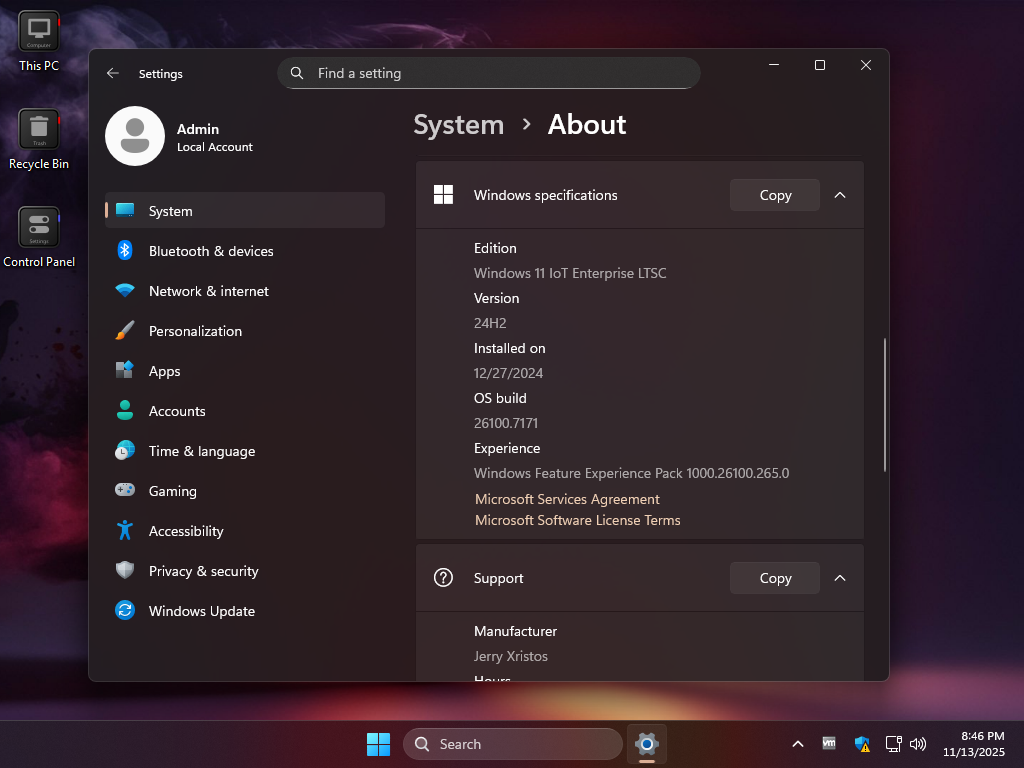Viewport: 1024px width, 768px height.
Task: Open Windows Update page
Action: pos(201,611)
